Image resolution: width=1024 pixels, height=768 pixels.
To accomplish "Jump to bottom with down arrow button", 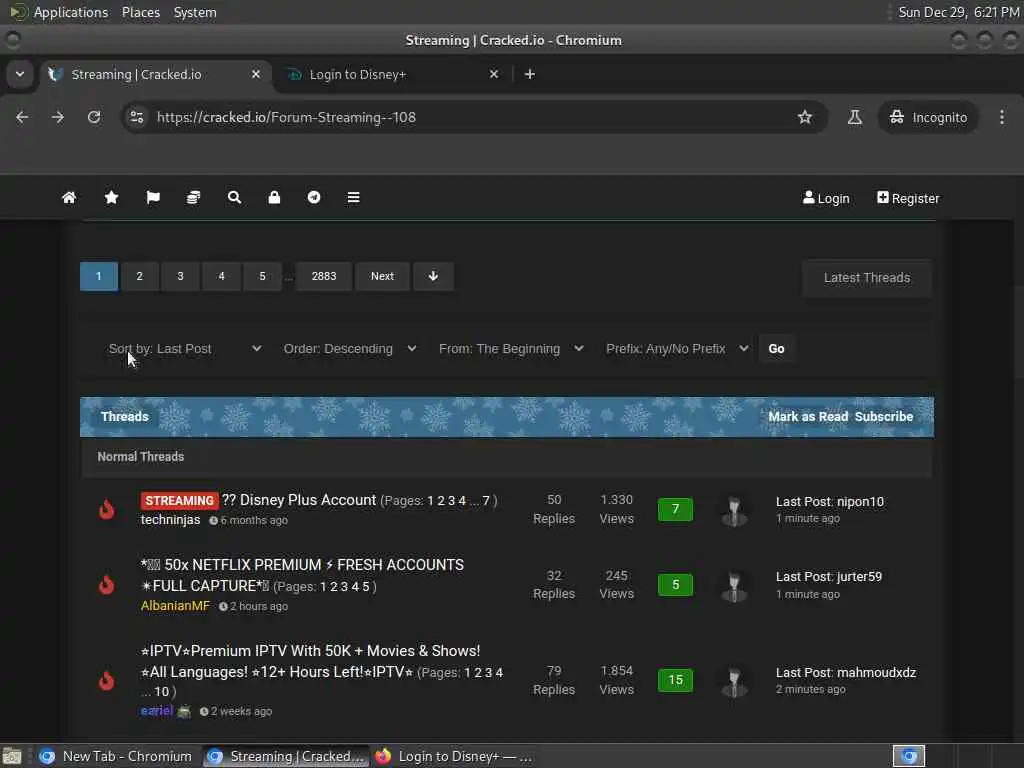I will [433, 276].
